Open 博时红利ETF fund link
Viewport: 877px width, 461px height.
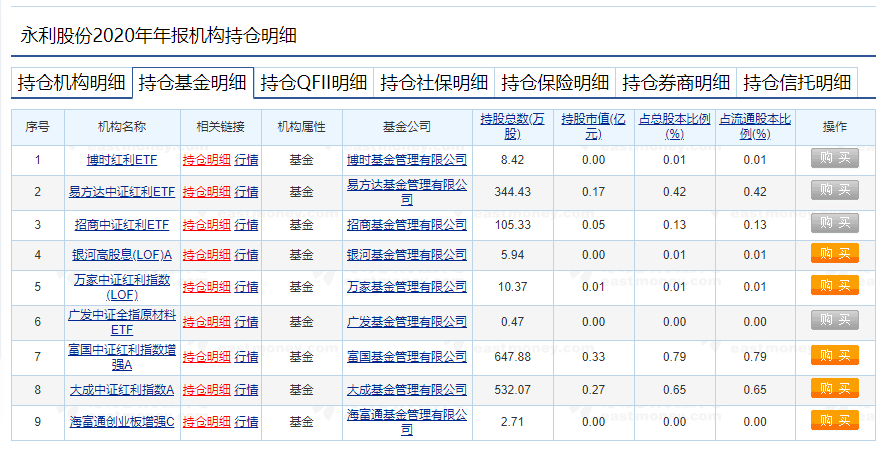tap(122, 160)
